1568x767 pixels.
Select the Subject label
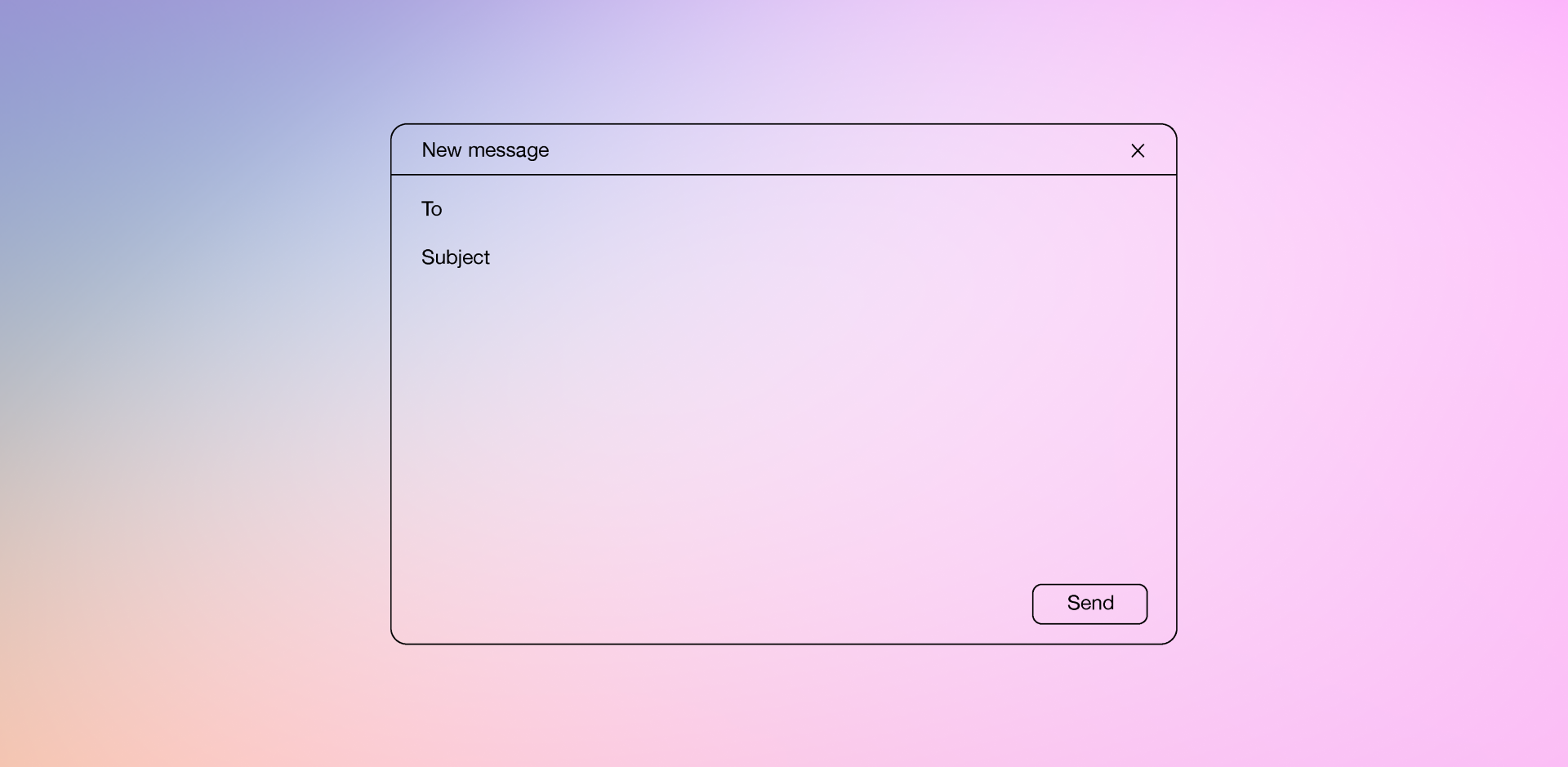coord(455,257)
